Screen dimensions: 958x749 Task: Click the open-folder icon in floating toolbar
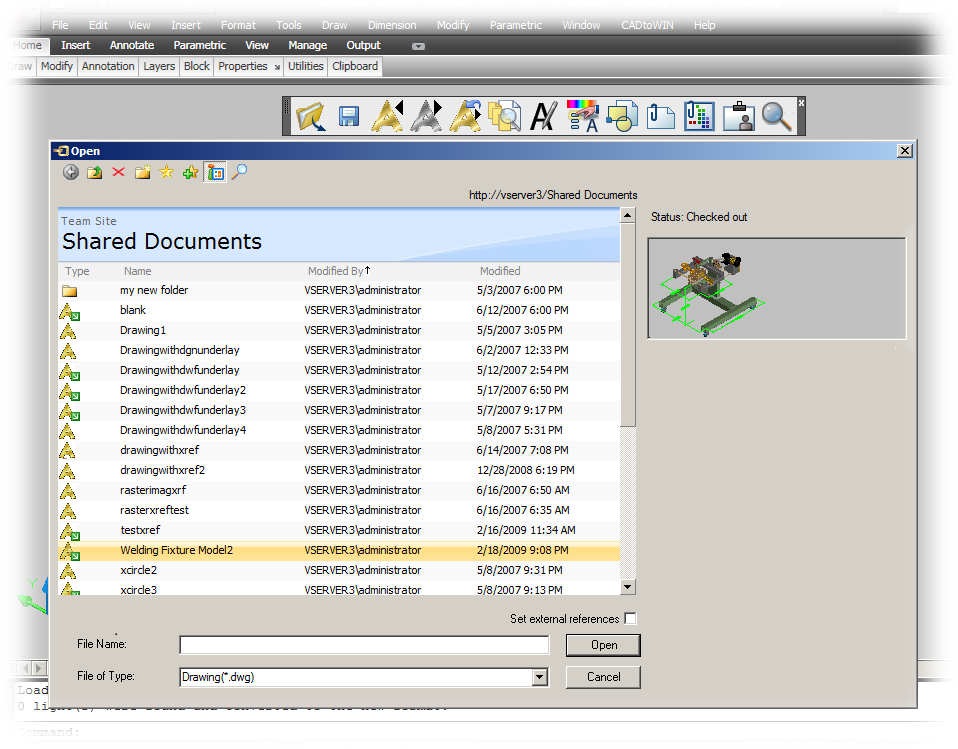click(310, 116)
